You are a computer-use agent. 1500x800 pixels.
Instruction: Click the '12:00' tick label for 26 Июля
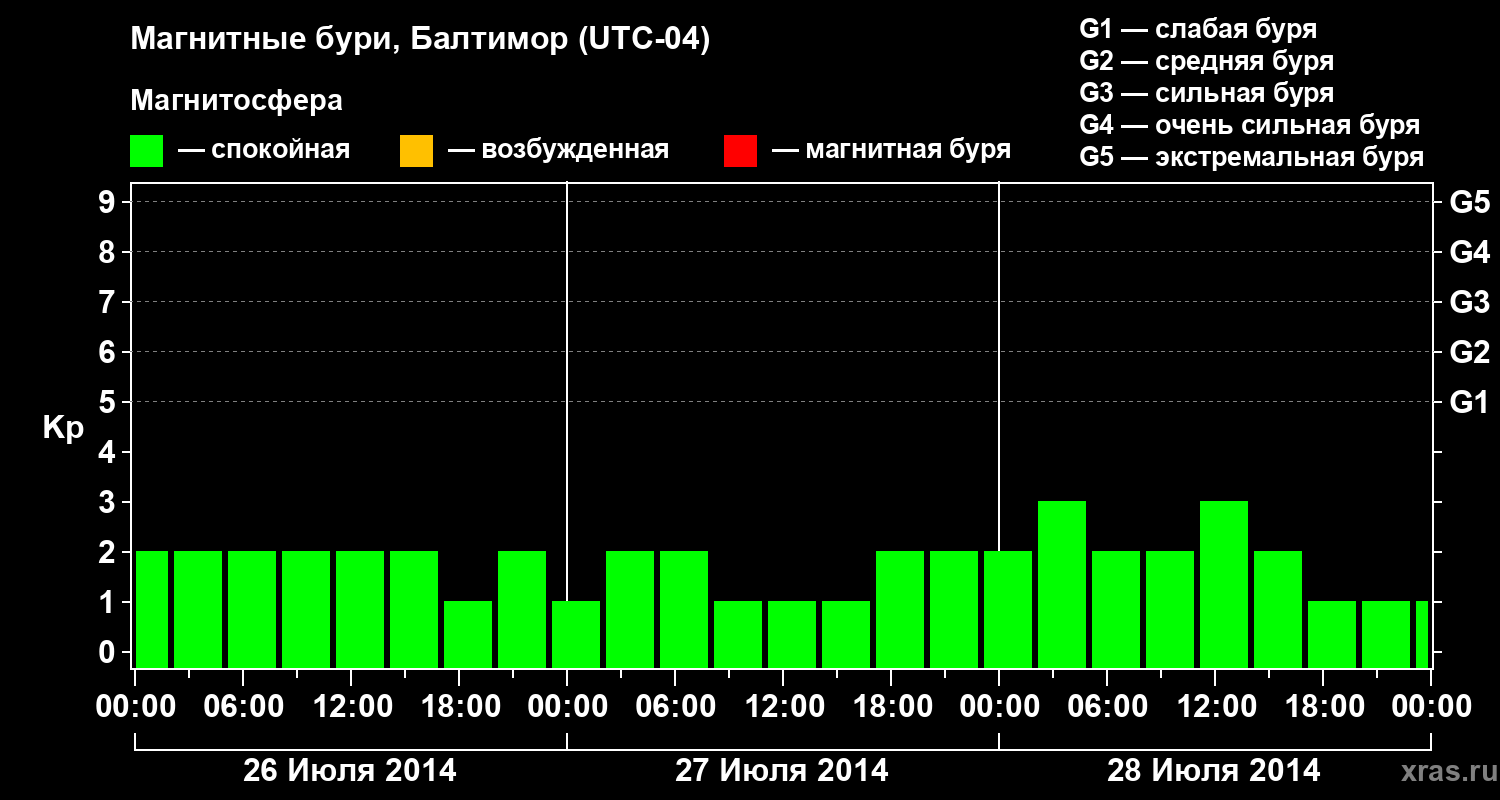(x=352, y=706)
